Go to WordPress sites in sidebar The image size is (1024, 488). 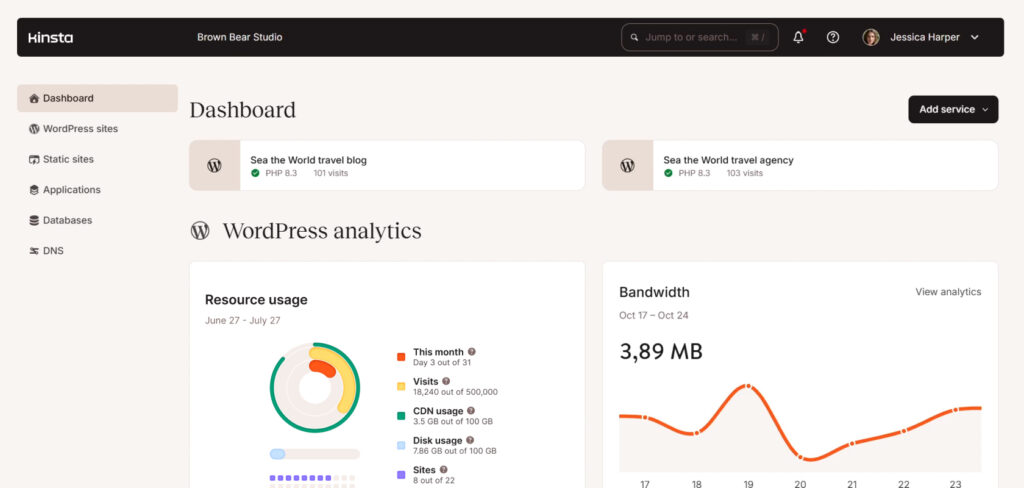click(x=80, y=129)
